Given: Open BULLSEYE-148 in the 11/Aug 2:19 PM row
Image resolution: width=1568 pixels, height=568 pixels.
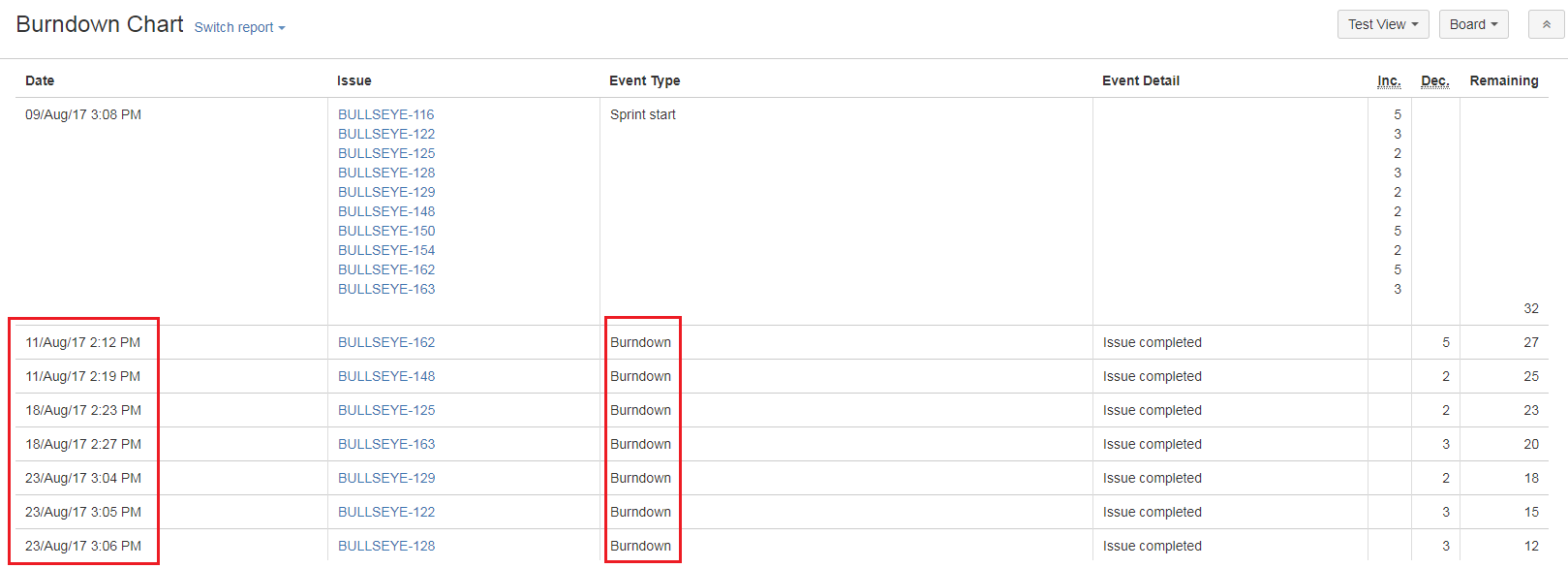Looking at the screenshot, I should click(386, 376).
